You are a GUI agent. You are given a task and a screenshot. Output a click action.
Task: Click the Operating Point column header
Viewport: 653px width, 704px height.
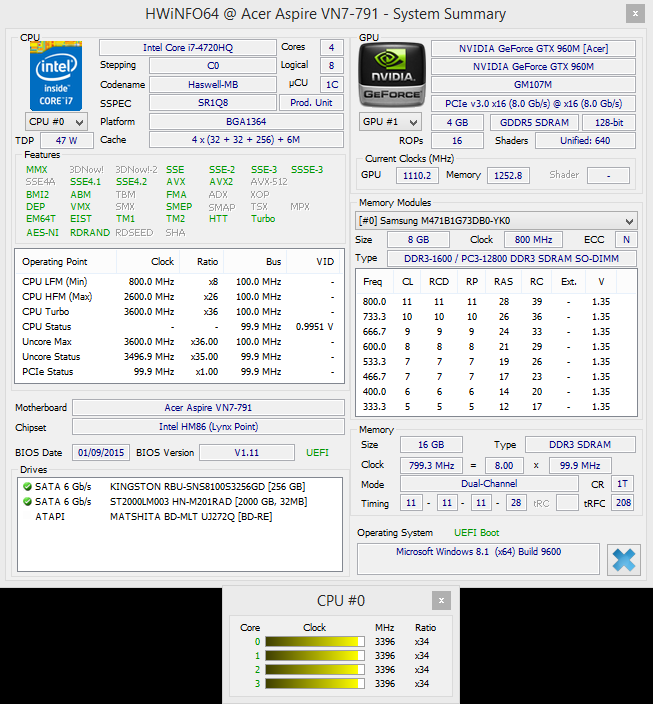click(x=66, y=262)
